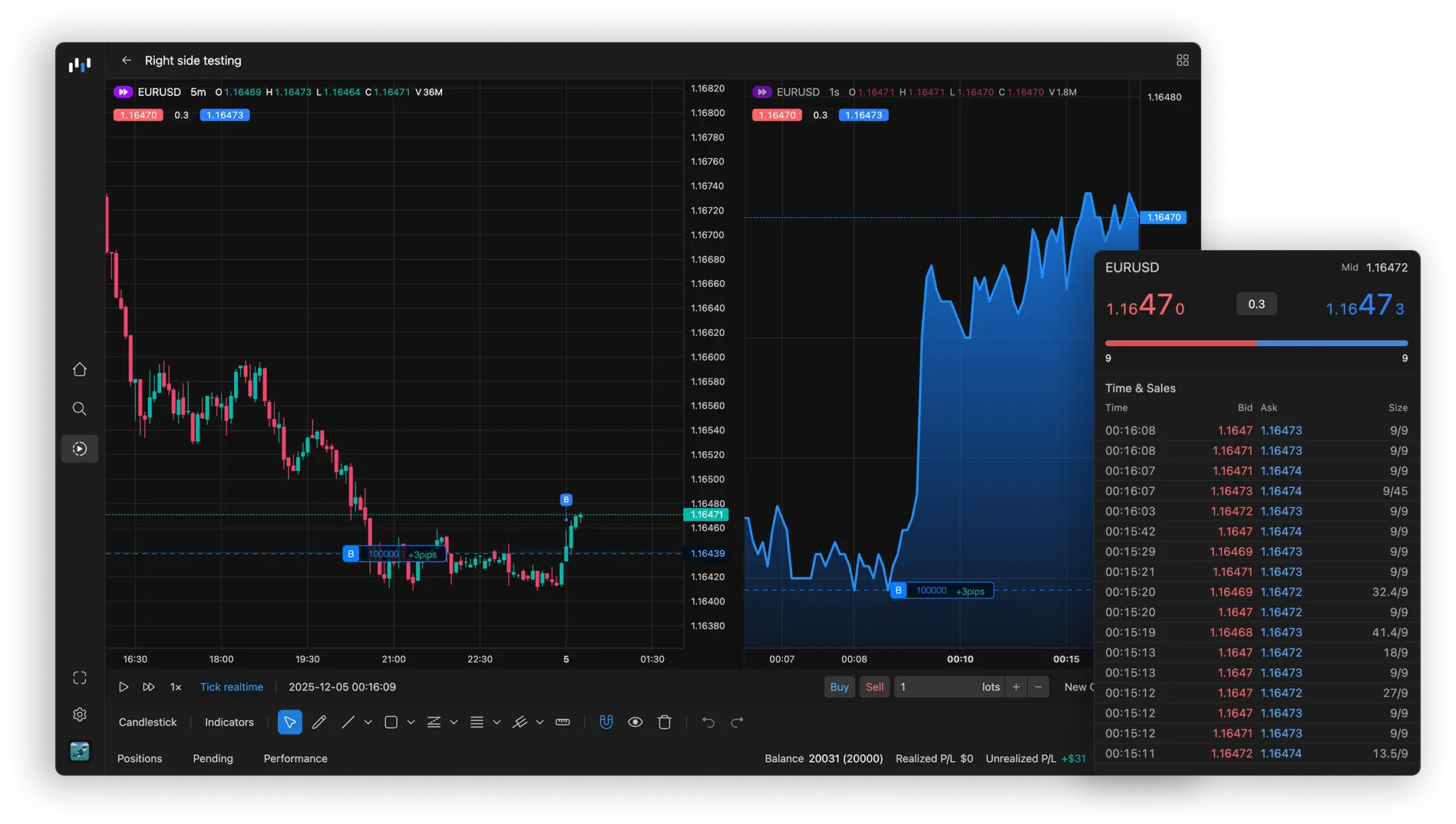Click blue ask price 1.16473 on 1s chart

click(x=863, y=115)
